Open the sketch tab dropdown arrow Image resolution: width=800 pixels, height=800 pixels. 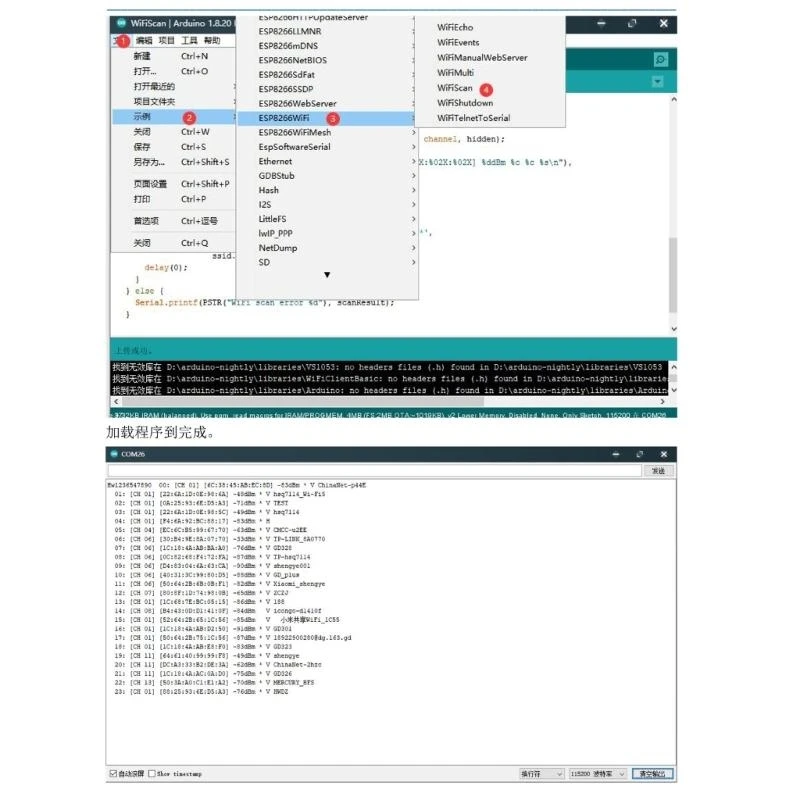tap(658, 82)
